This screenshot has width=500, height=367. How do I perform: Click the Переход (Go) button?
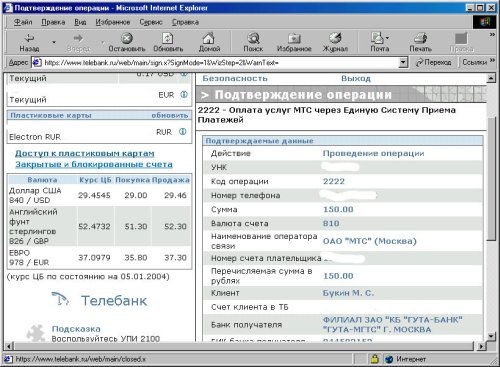(x=434, y=62)
